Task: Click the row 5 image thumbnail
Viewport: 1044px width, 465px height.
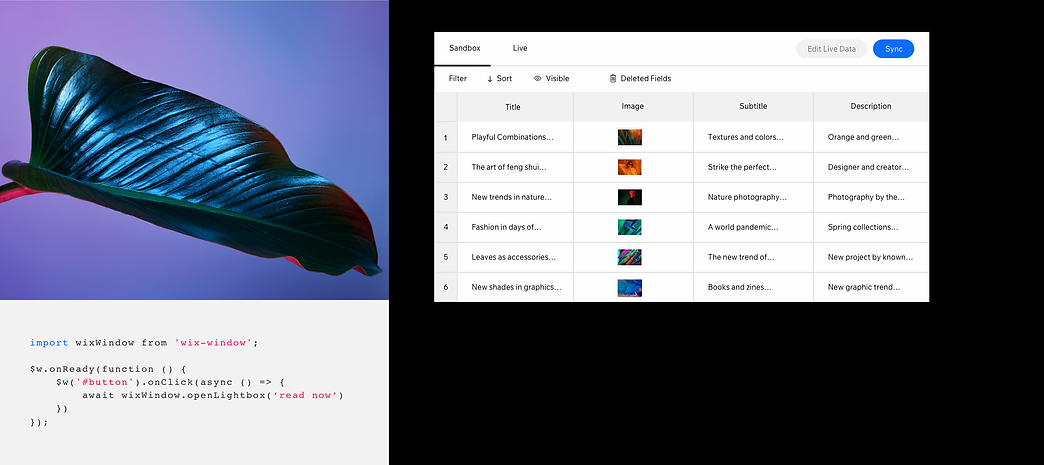Action: tap(630, 257)
